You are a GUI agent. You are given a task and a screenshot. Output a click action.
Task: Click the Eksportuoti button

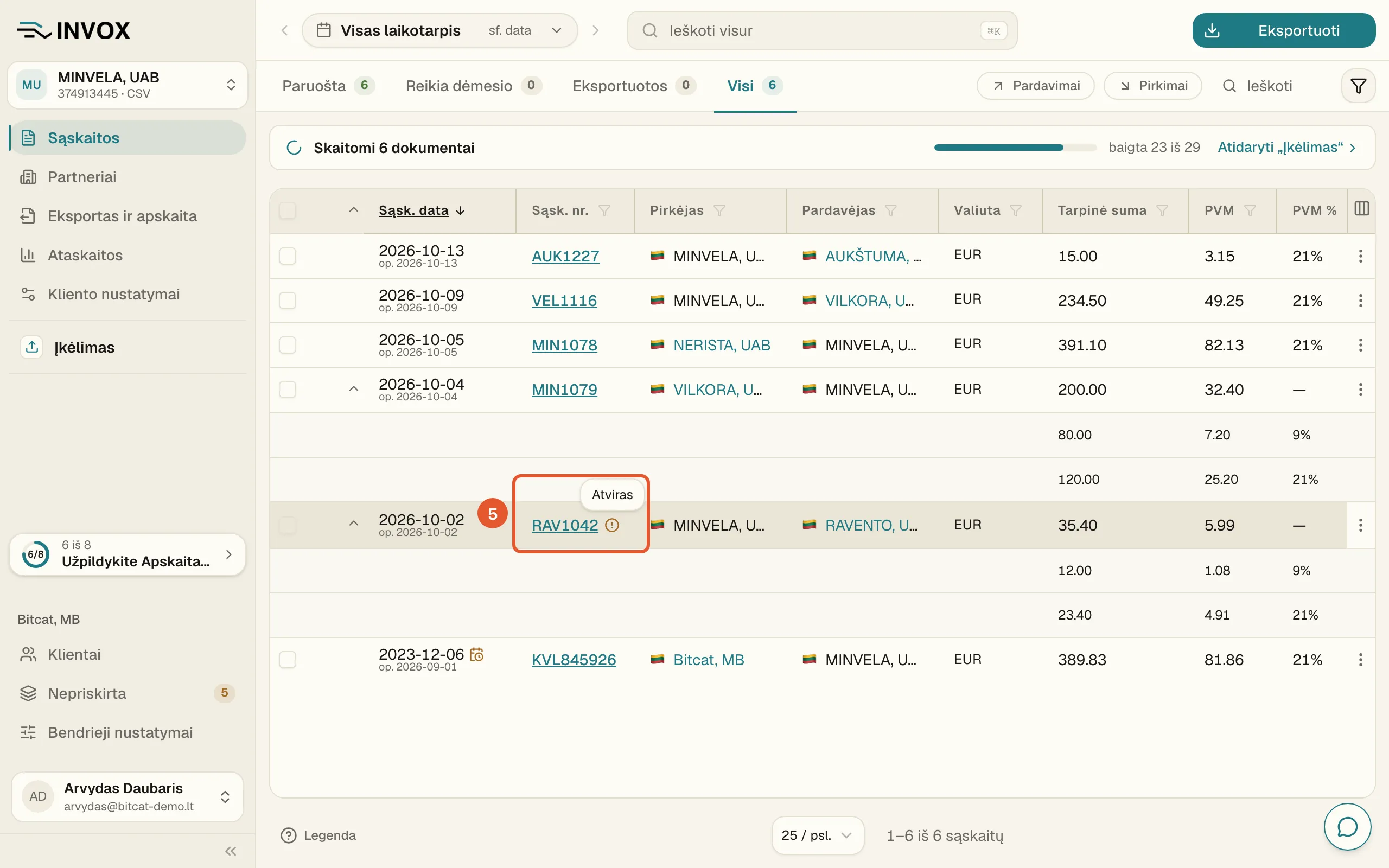(x=1283, y=30)
